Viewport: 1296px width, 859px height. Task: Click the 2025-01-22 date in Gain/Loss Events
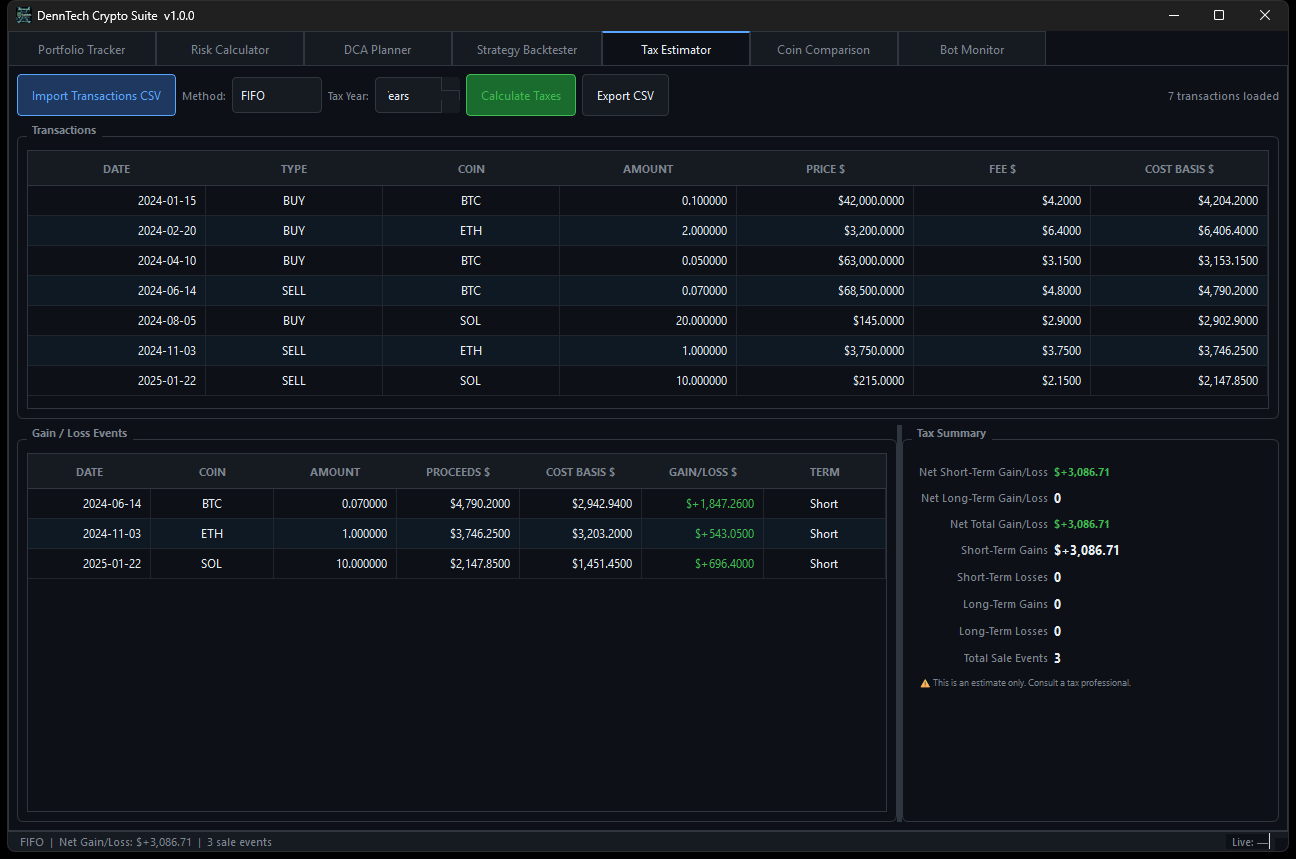click(x=89, y=564)
